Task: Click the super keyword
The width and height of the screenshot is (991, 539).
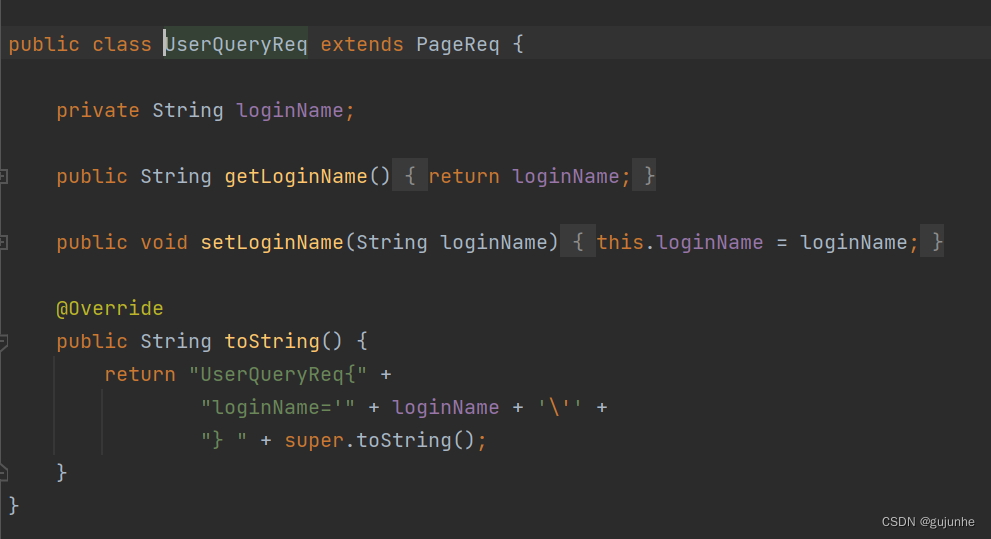Action: point(313,440)
